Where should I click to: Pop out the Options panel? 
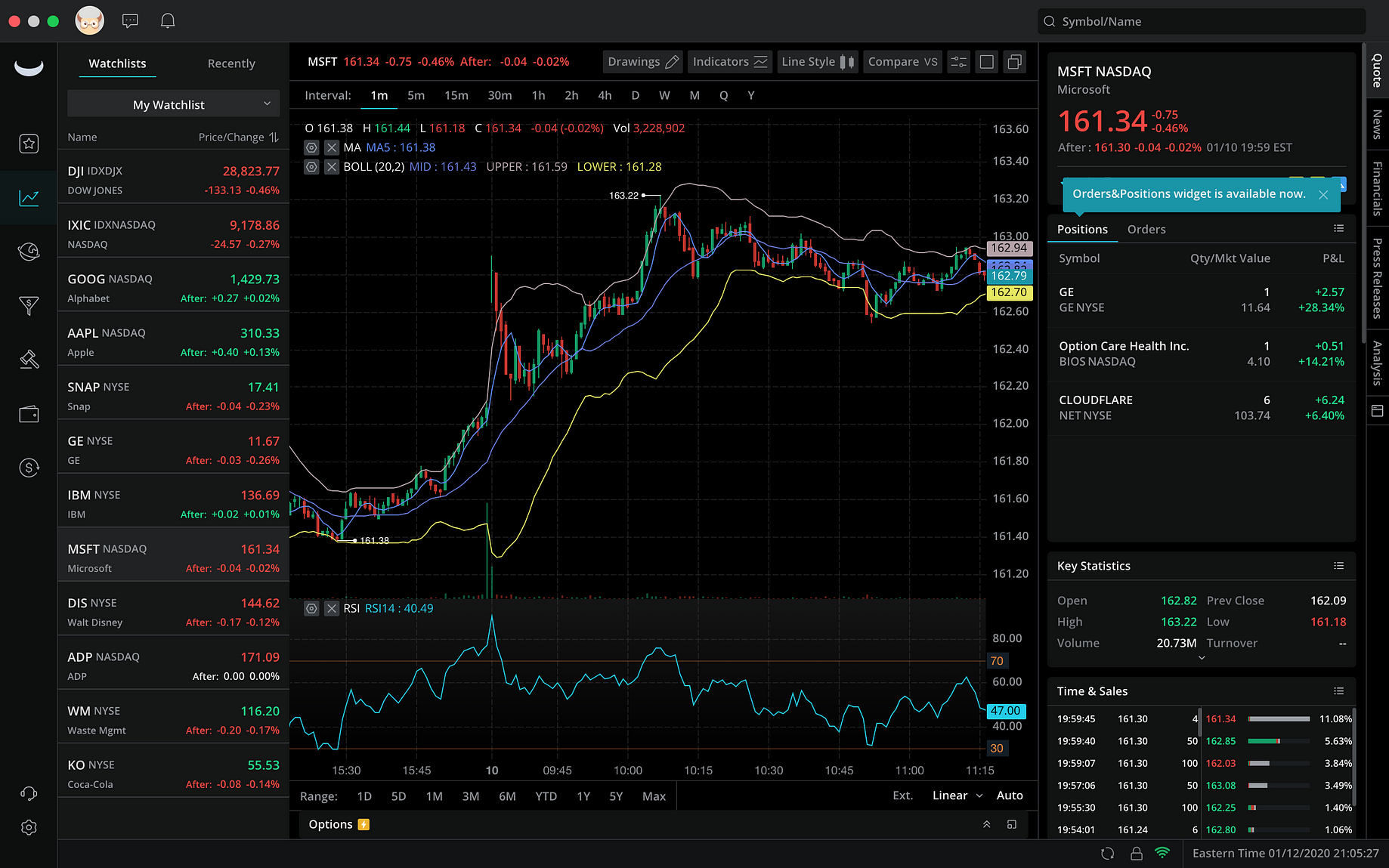1012,824
